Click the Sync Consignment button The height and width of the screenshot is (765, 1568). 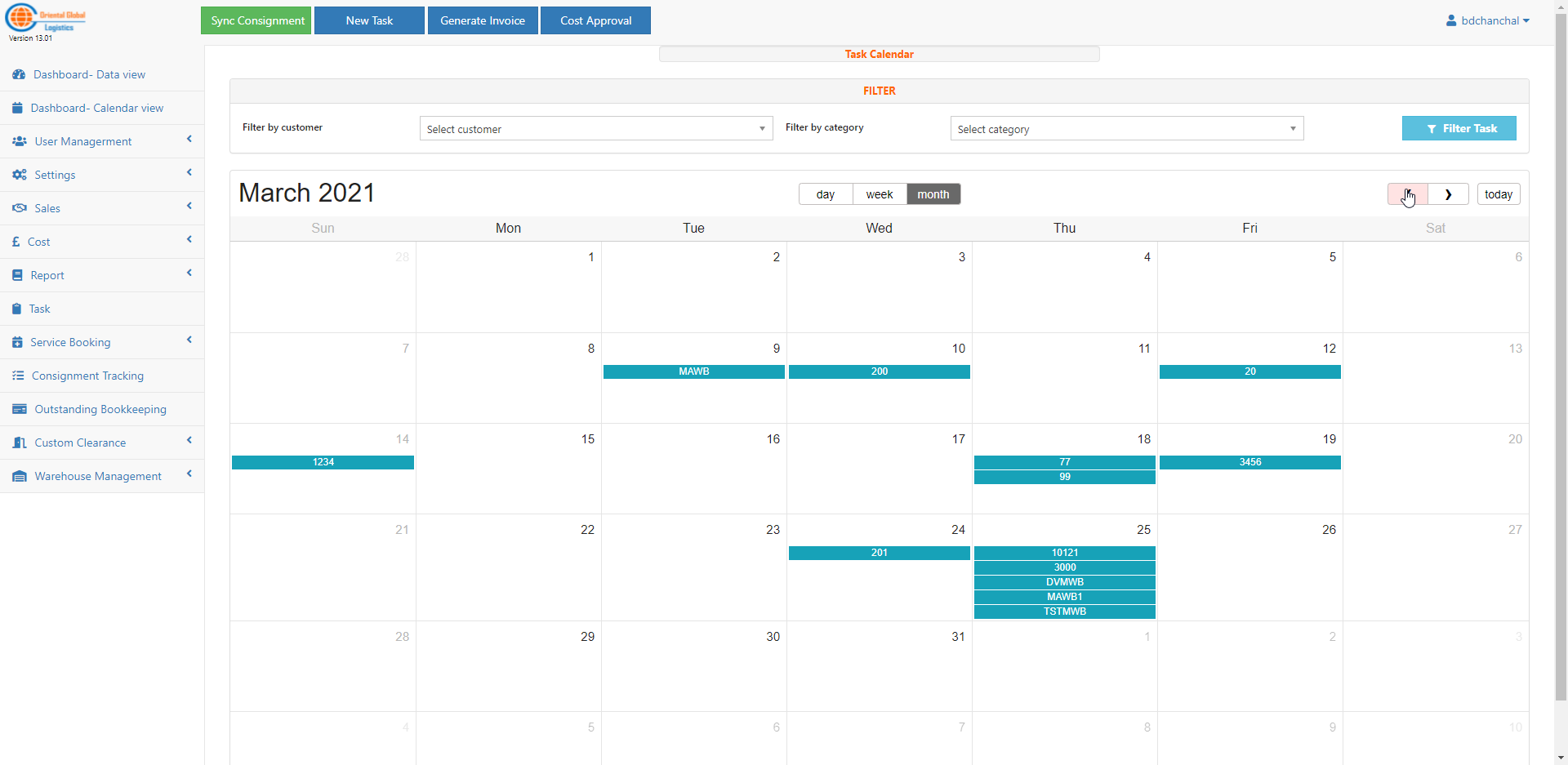point(256,20)
